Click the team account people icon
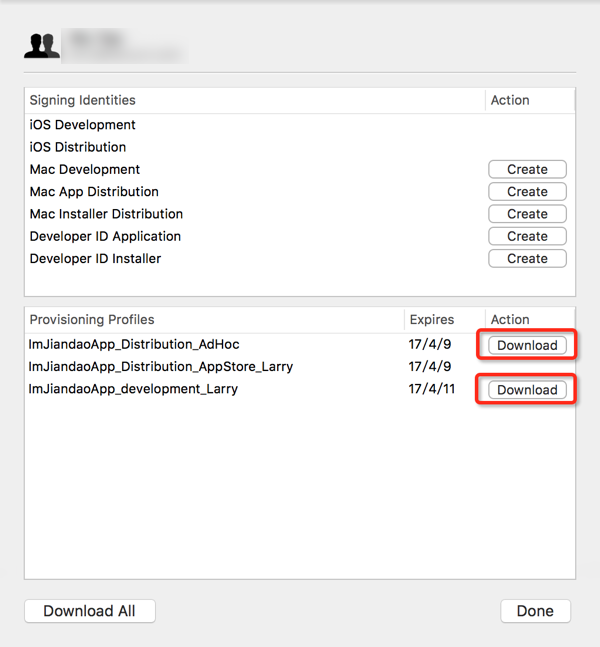This screenshot has height=647, width=600. click(42, 45)
